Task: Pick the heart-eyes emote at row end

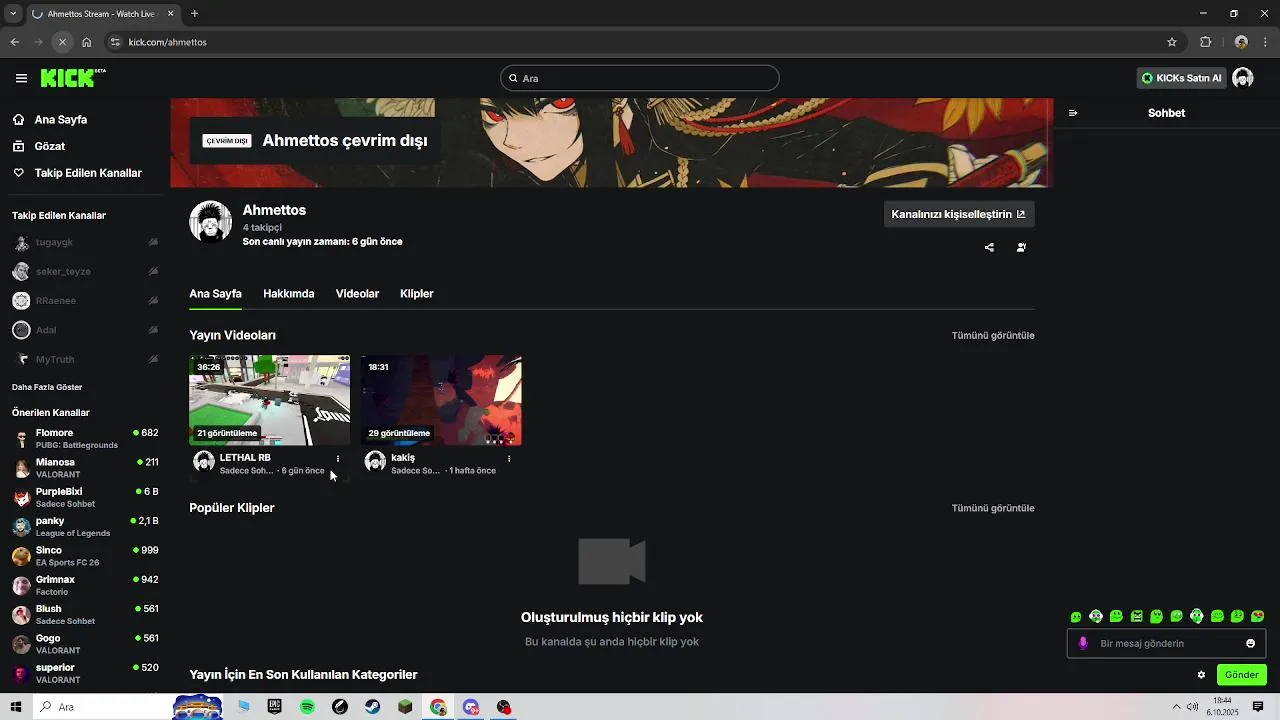Action: [x=1258, y=616]
